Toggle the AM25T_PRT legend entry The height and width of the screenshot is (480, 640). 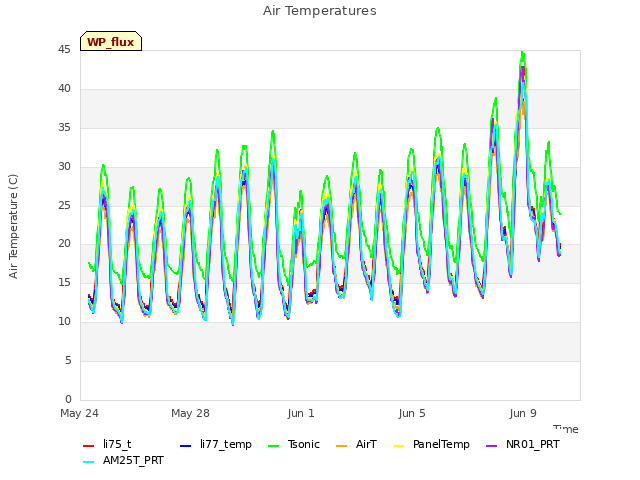pos(123,461)
